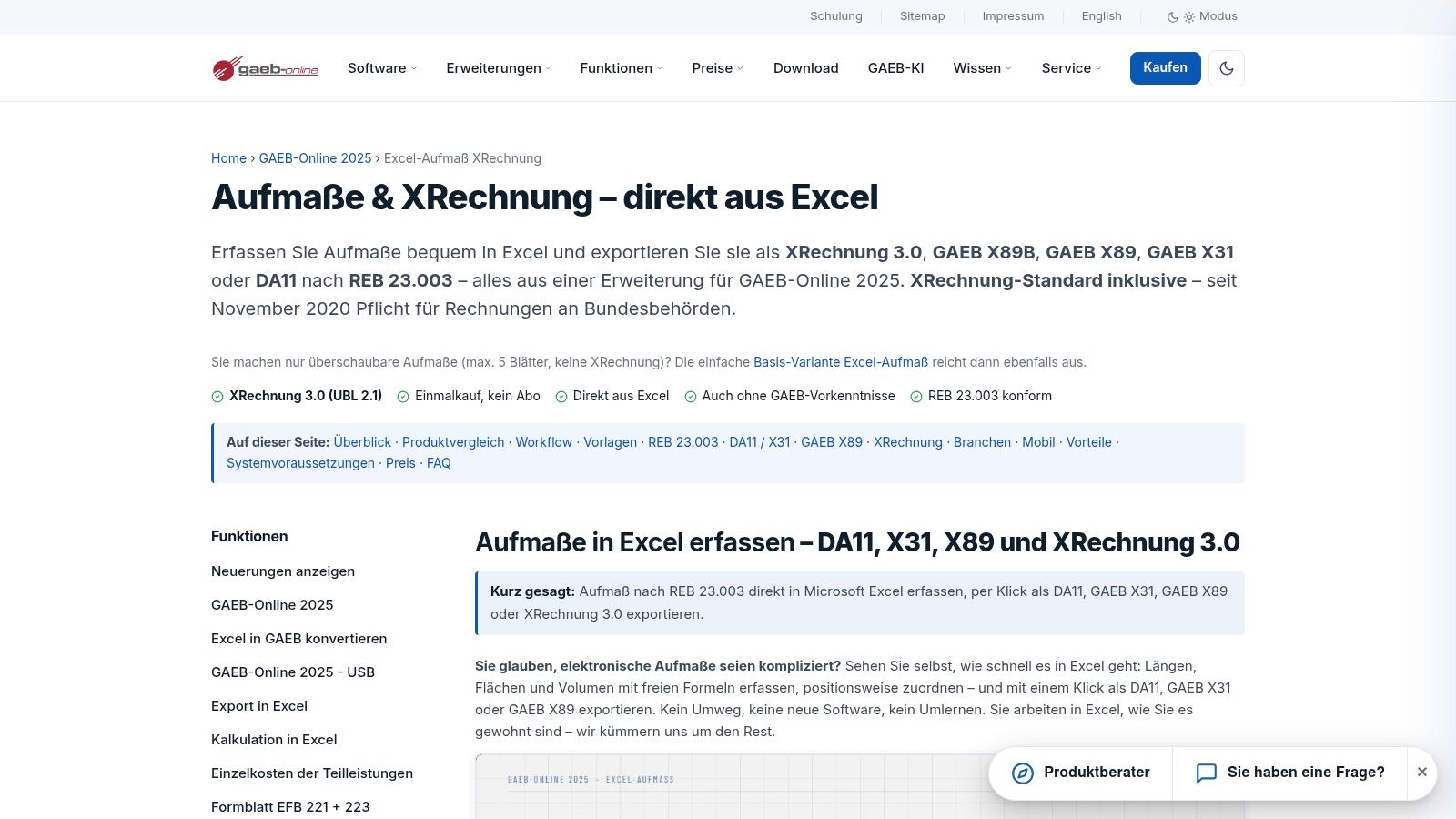Click the 'REB 23.003 konform' feature text
Image resolution: width=1456 pixels, height=819 pixels.
pos(990,396)
